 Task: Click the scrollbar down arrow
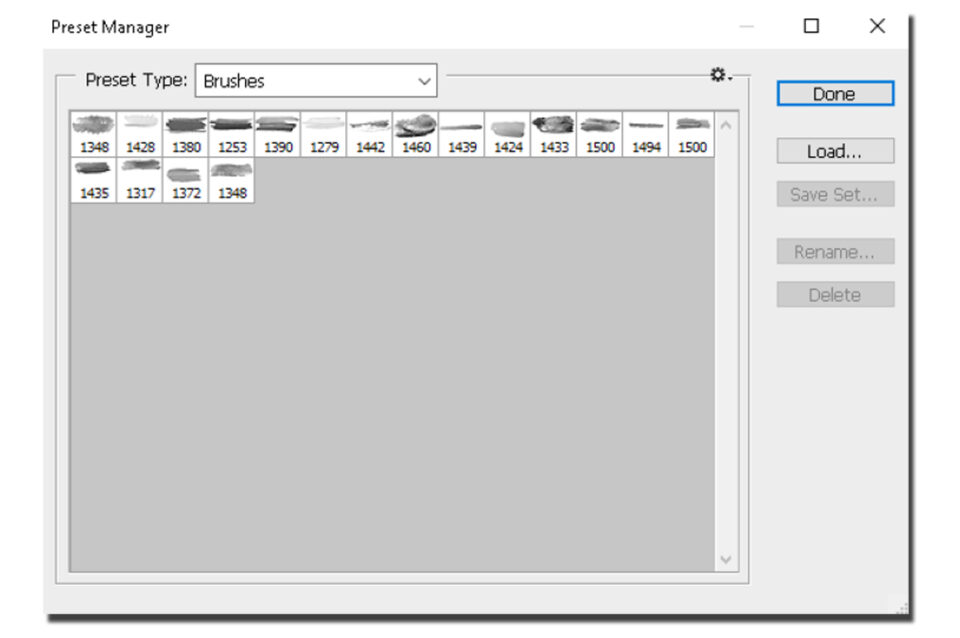coord(726,560)
